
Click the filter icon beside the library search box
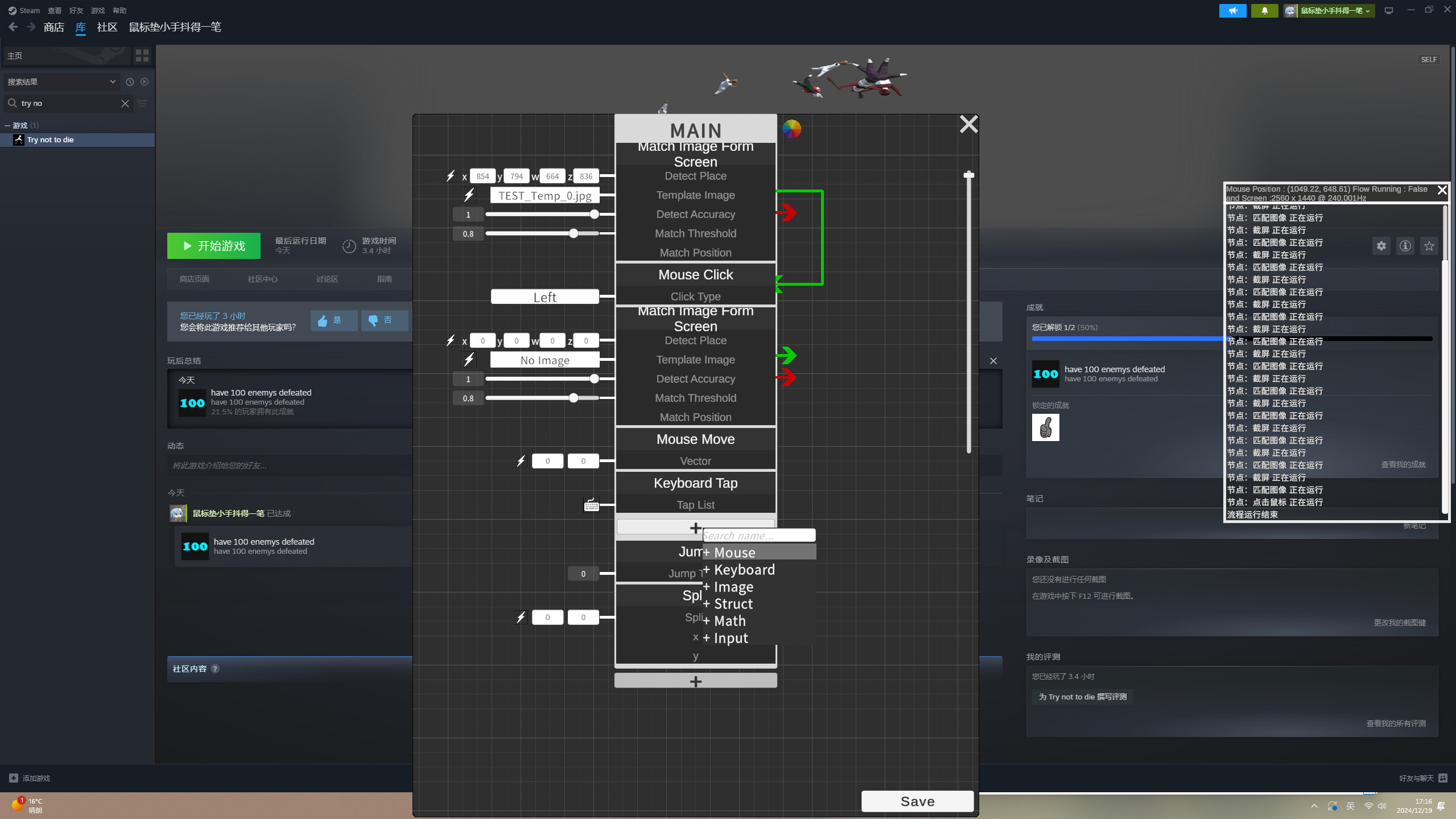point(142,104)
